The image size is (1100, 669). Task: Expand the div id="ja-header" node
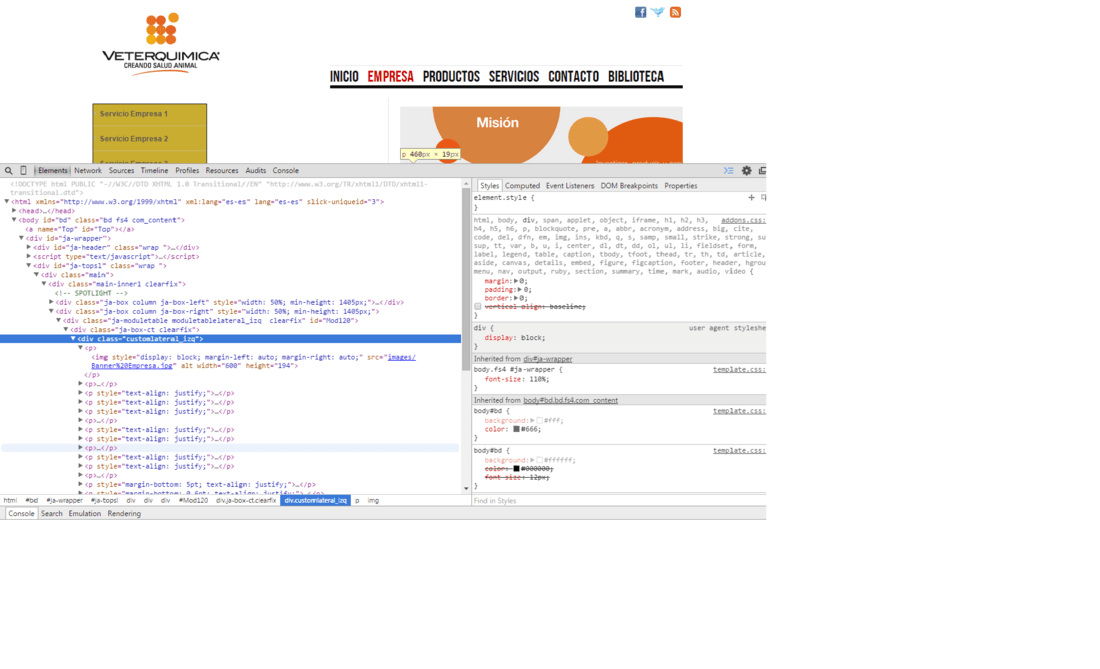click(29, 247)
